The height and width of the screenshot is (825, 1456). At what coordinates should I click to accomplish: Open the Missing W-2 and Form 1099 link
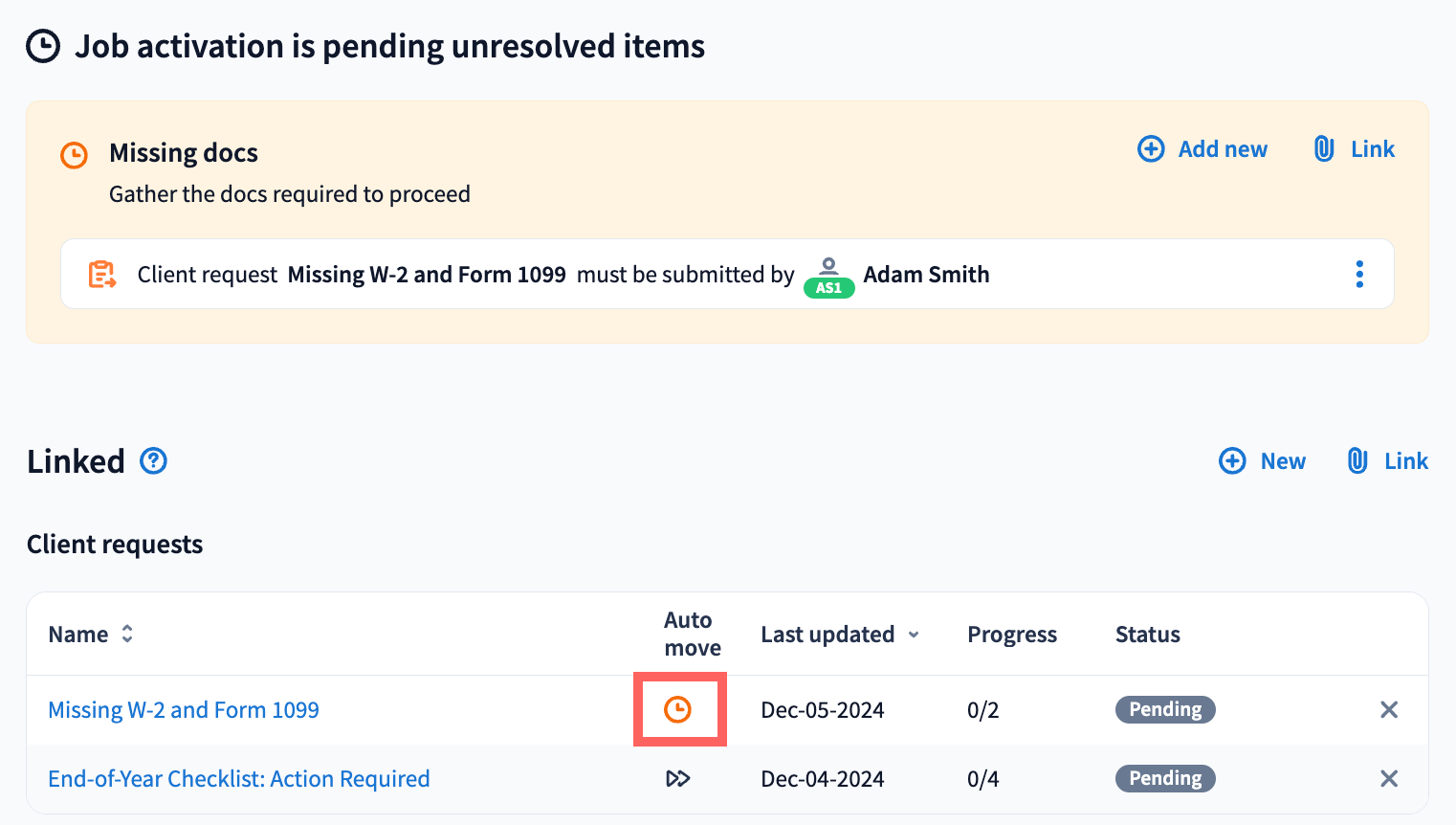coord(184,710)
